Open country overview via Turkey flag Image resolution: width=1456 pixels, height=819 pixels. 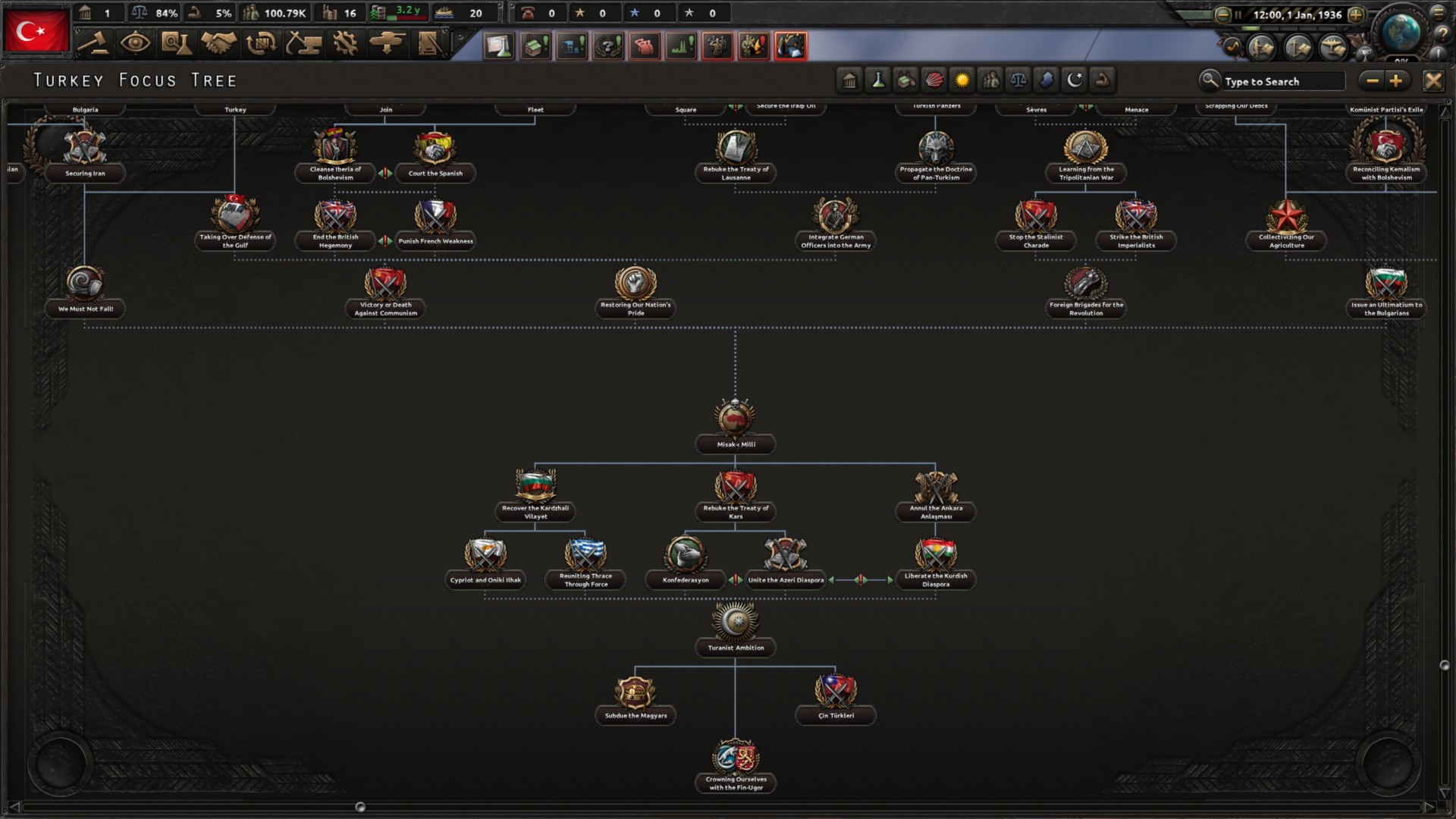[36, 30]
